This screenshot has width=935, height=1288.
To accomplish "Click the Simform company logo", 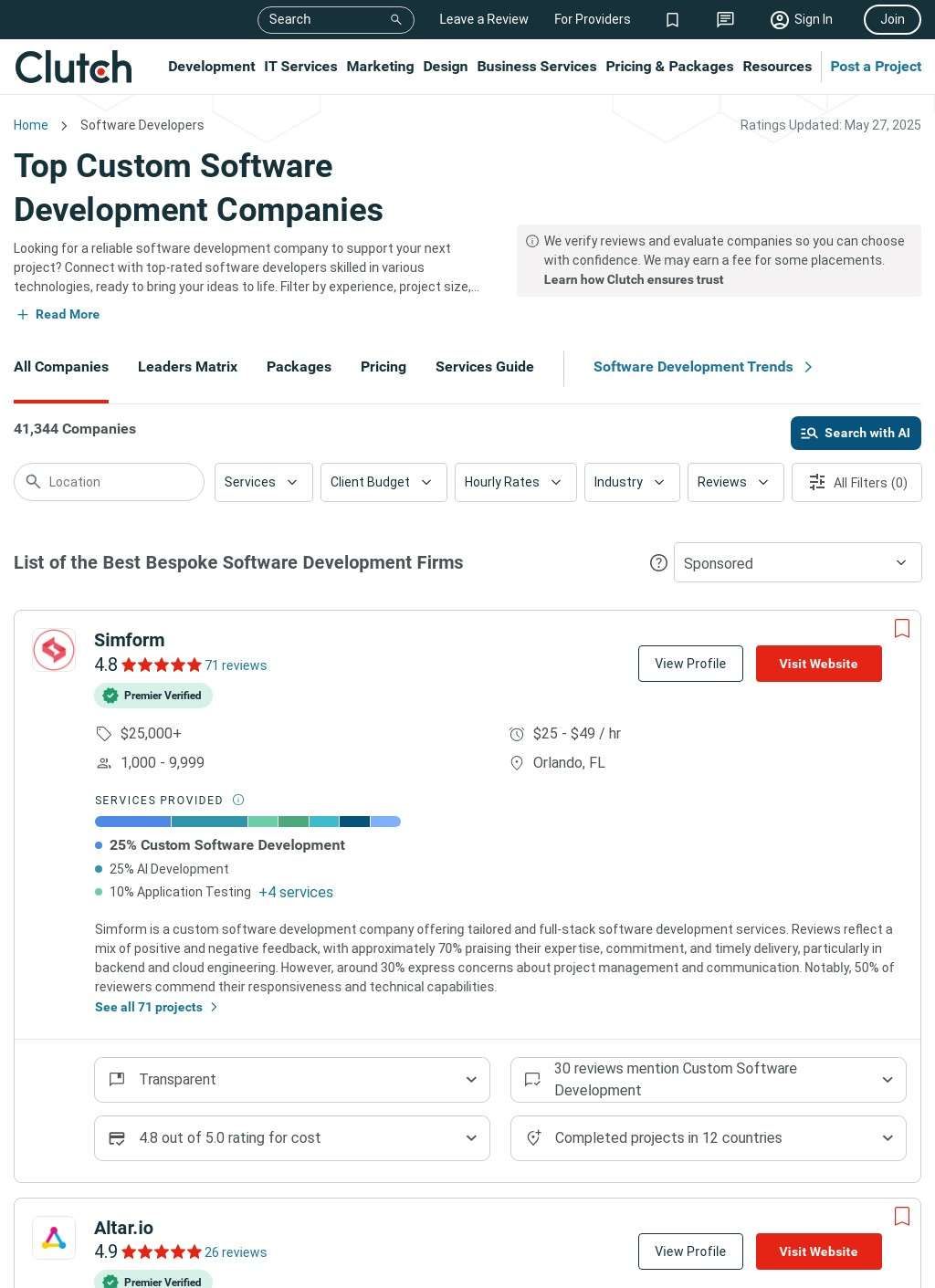I will click(54, 650).
